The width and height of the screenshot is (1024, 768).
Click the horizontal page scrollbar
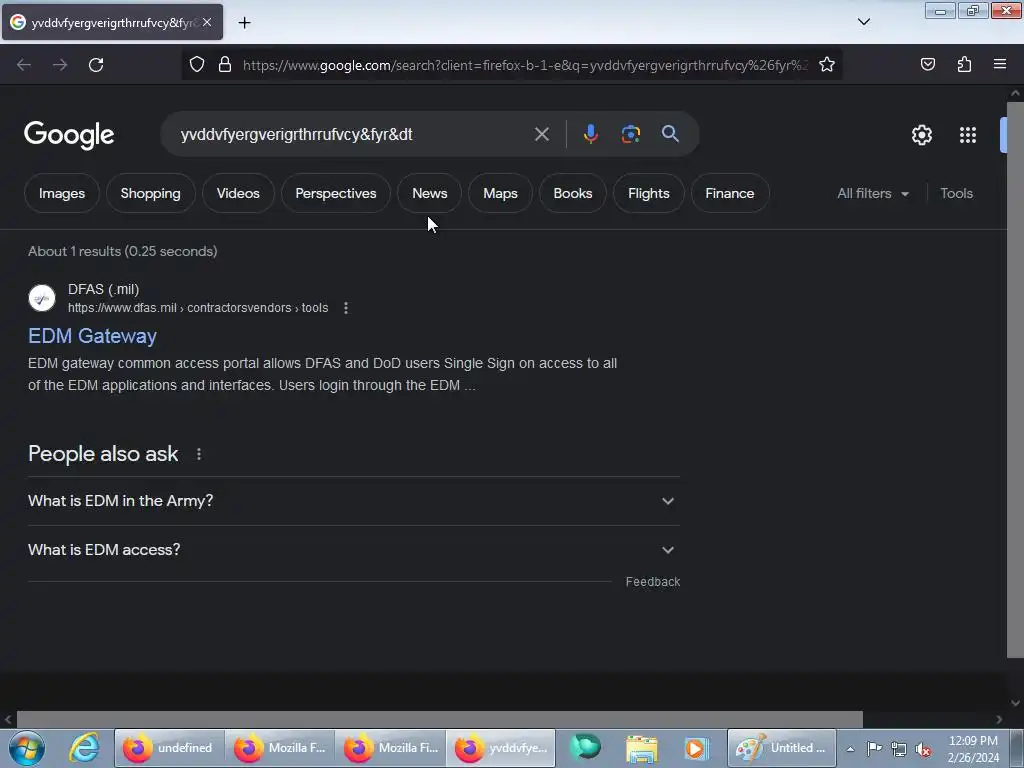(439, 719)
